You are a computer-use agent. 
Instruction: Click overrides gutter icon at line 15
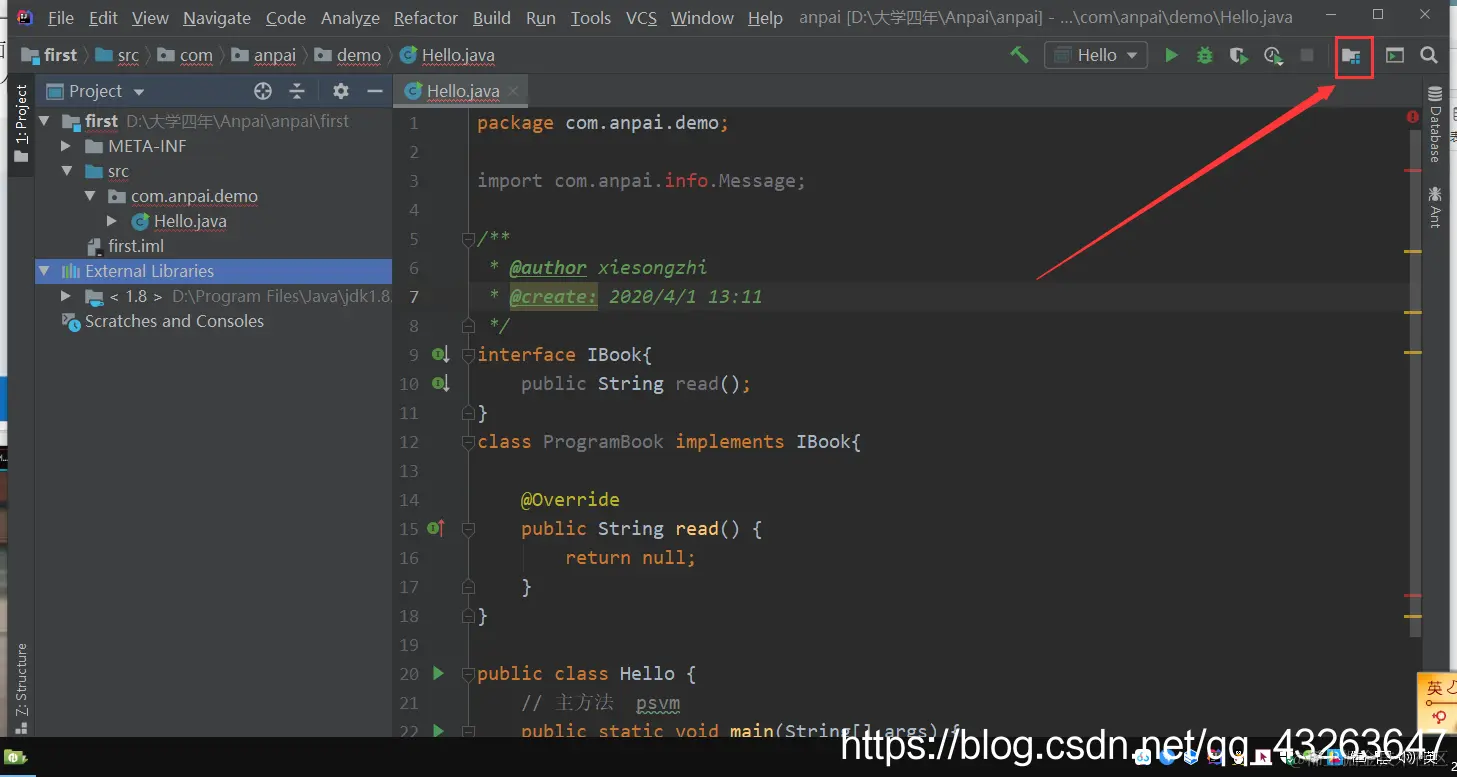[x=437, y=528]
